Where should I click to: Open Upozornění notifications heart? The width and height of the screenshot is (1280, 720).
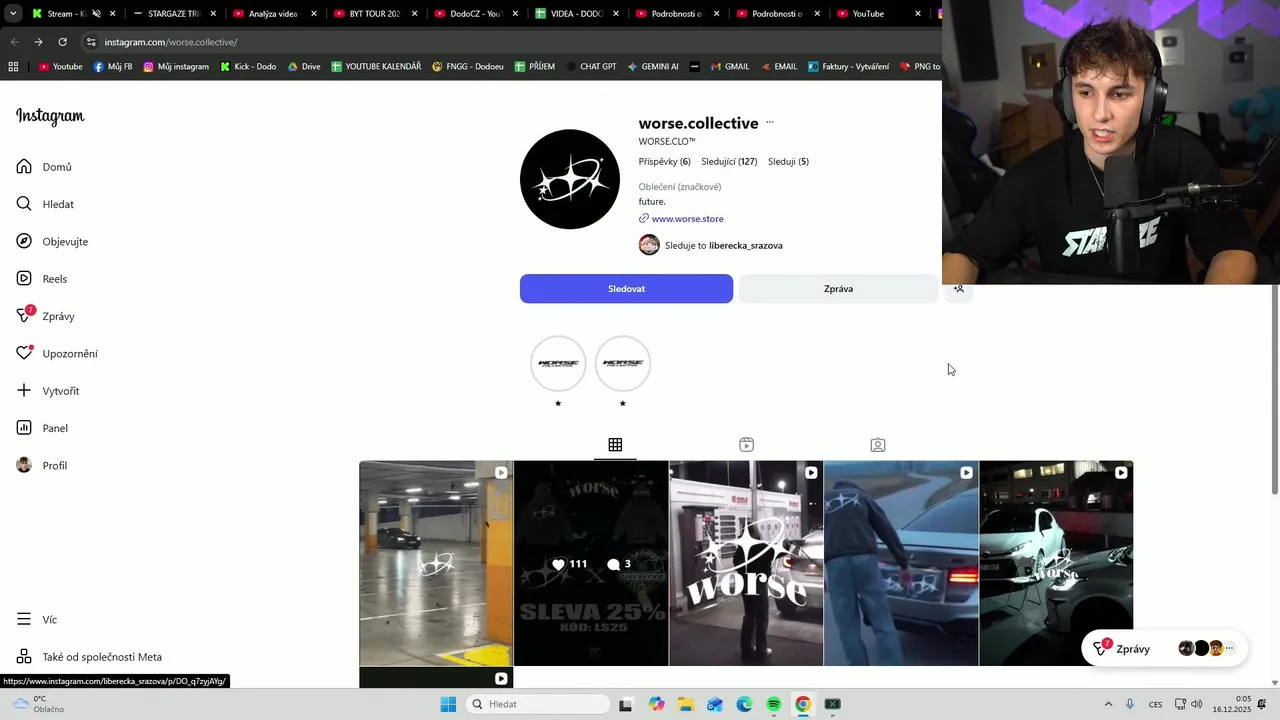pos(57,354)
